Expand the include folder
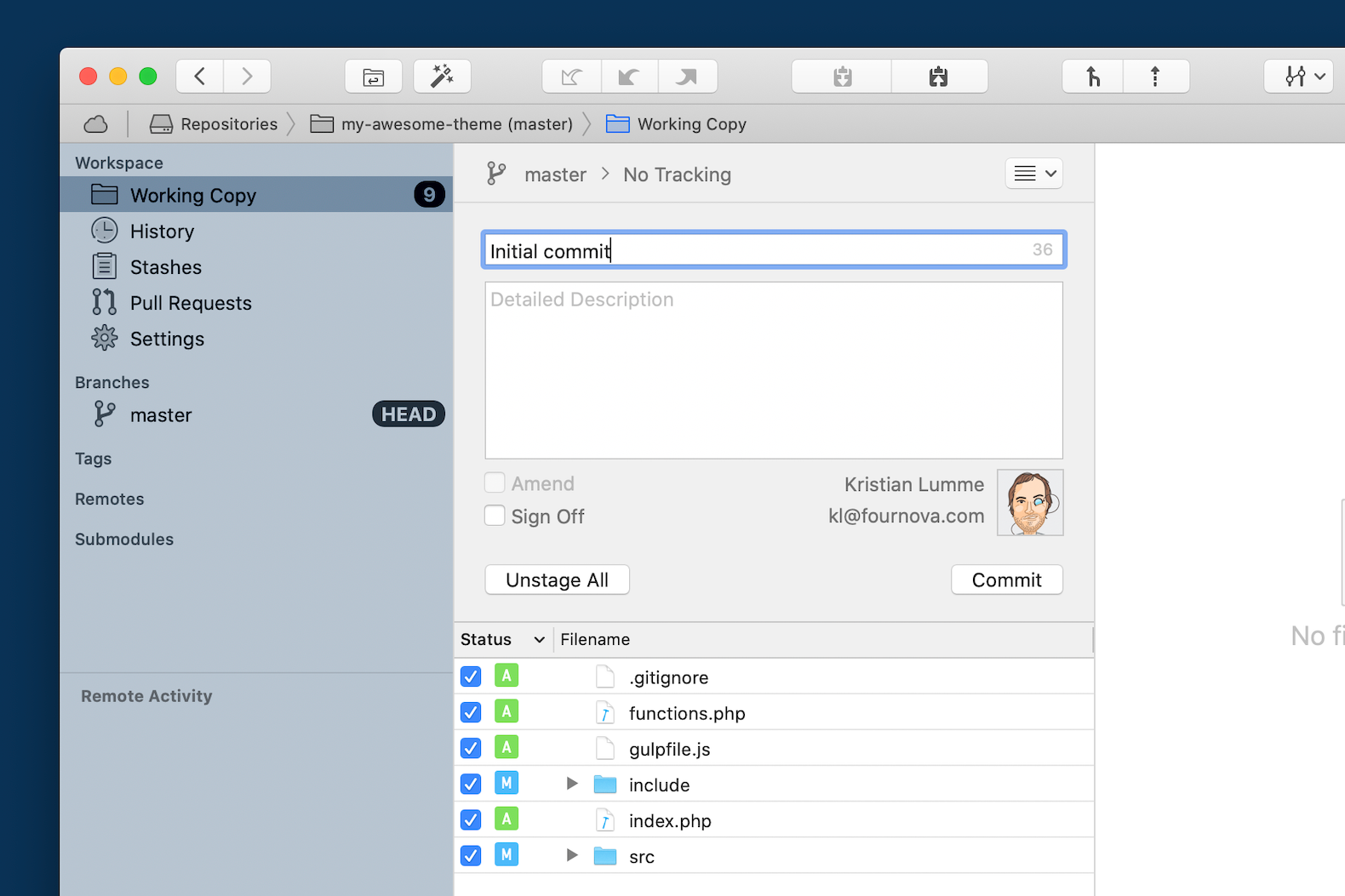This screenshot has width=1345, height=896. pyautogui.click(x=572, y=784)
